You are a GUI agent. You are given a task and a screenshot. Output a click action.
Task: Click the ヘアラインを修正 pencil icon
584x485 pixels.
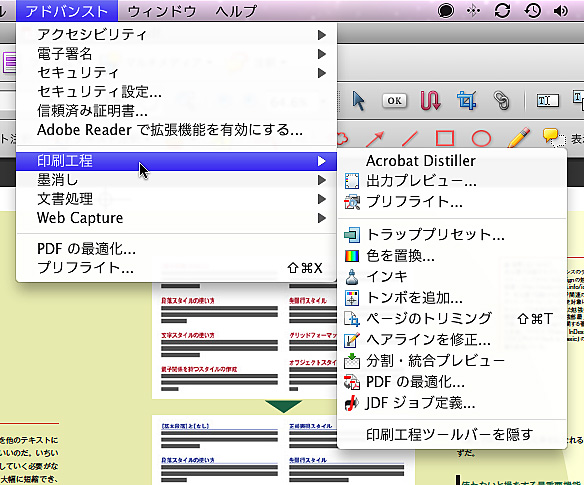[352, 340]
